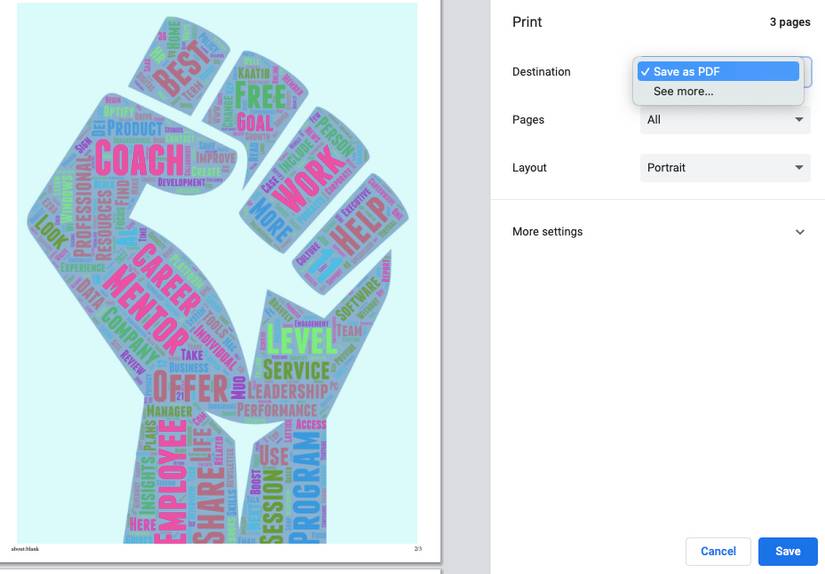Click the about:blank footer text in preview
825x574 pixels.
tap(25, 549)
